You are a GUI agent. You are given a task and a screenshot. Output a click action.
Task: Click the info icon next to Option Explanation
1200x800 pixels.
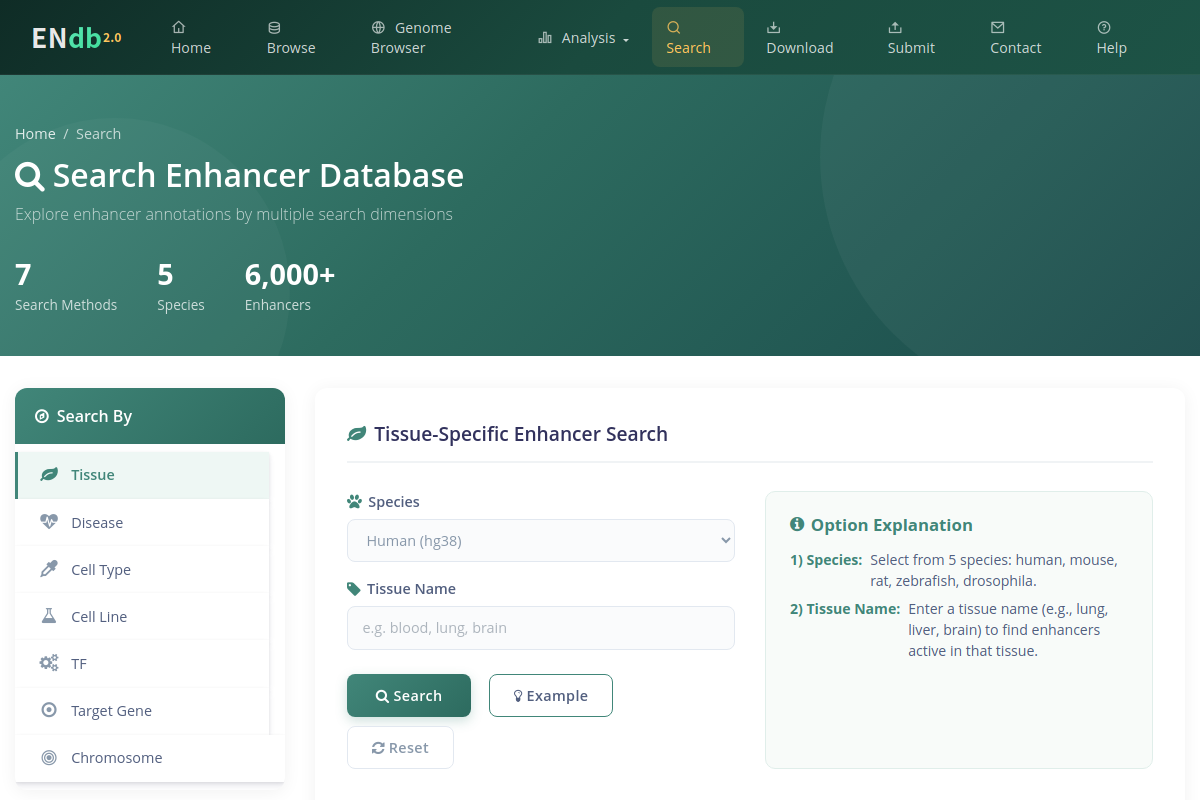click(x=797, y=524)
